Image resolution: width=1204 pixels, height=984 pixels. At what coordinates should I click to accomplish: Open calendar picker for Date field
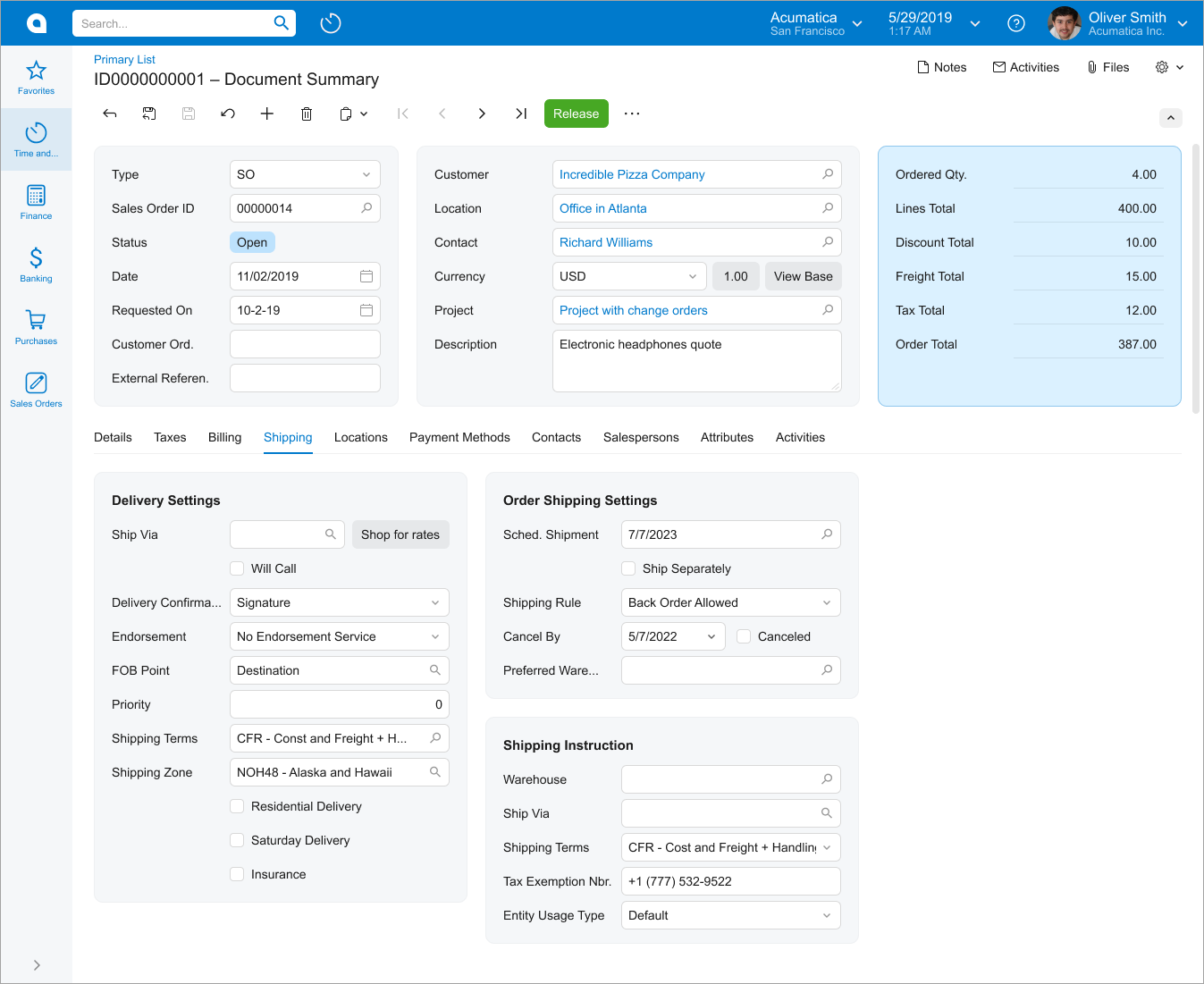tap(366, 276)
